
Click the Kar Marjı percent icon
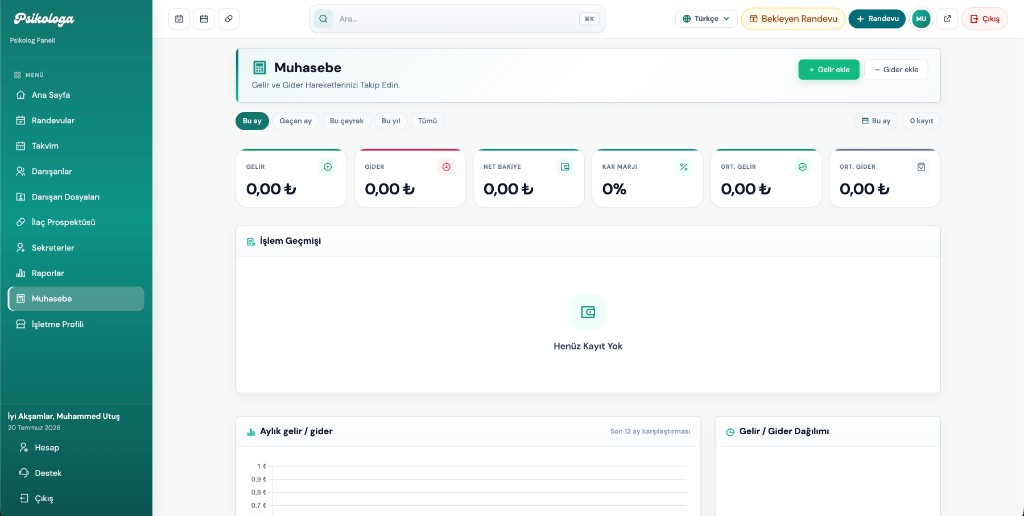click(x=684, y=167)
